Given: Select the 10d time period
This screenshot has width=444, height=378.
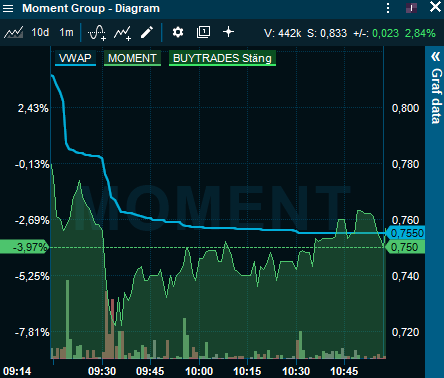Looking at the screenshot, I should (x=40, y=32).
